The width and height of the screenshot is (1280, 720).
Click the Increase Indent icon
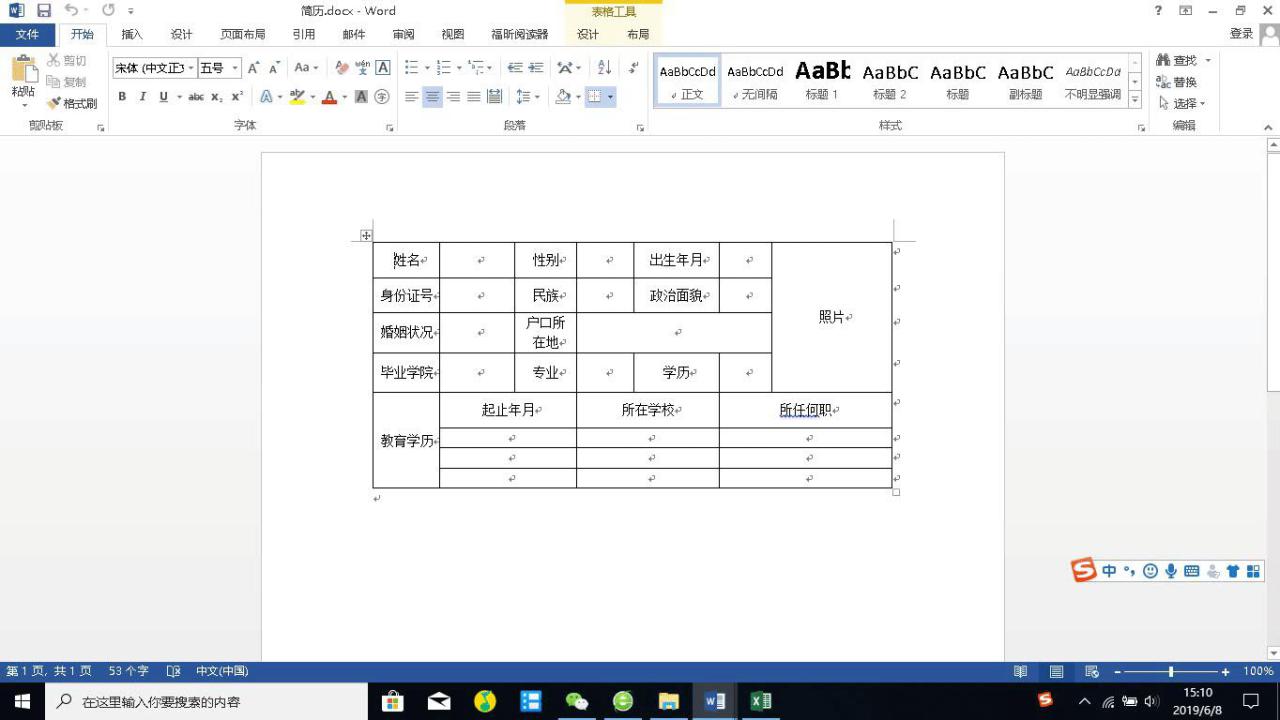click(536, 68)
